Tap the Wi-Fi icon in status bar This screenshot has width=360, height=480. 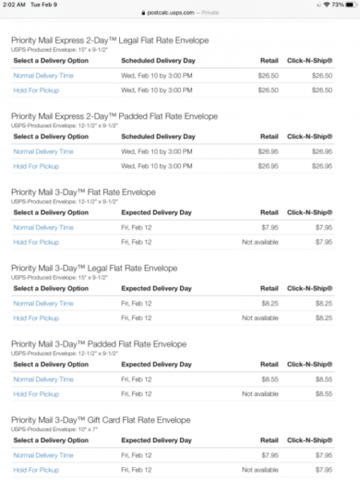tap(327, 5)
